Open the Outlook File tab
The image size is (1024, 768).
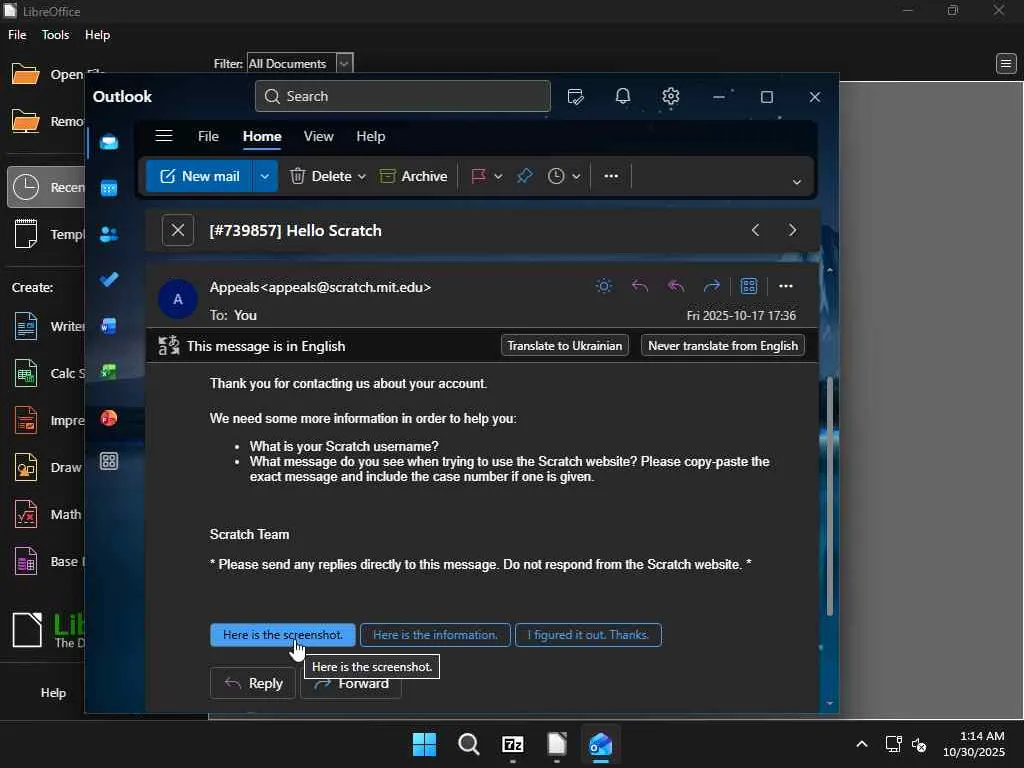click(208, 136)
